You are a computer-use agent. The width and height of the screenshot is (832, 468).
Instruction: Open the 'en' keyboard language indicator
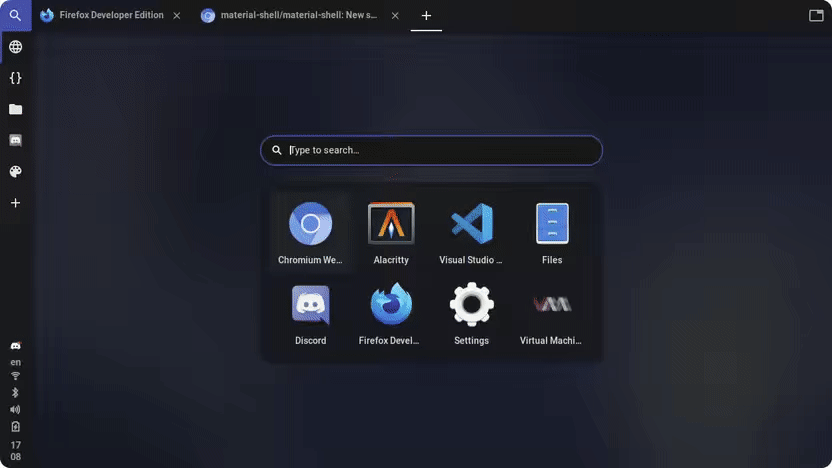15,362
